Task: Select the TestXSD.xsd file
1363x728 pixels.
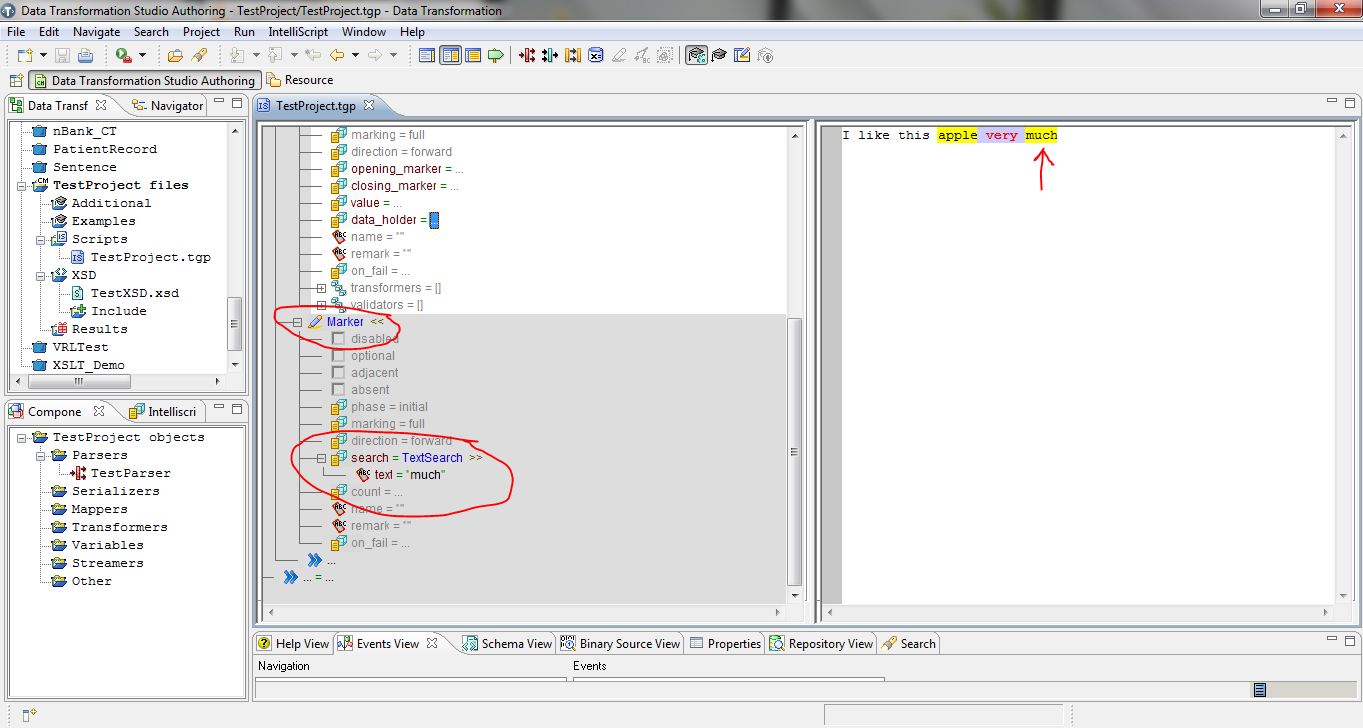Action: pyautogui.click(x=125, y=293)
